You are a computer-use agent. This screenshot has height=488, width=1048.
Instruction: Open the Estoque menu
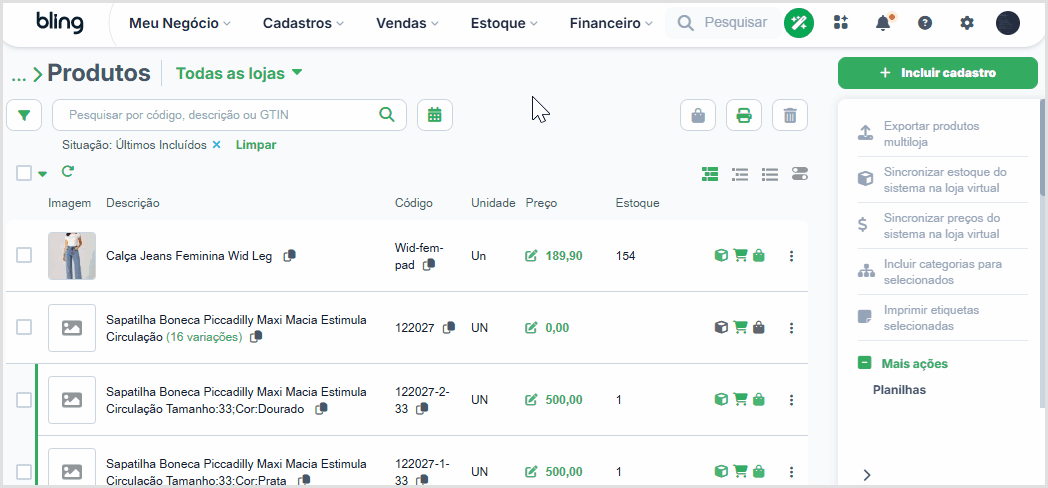pos(504,23)
